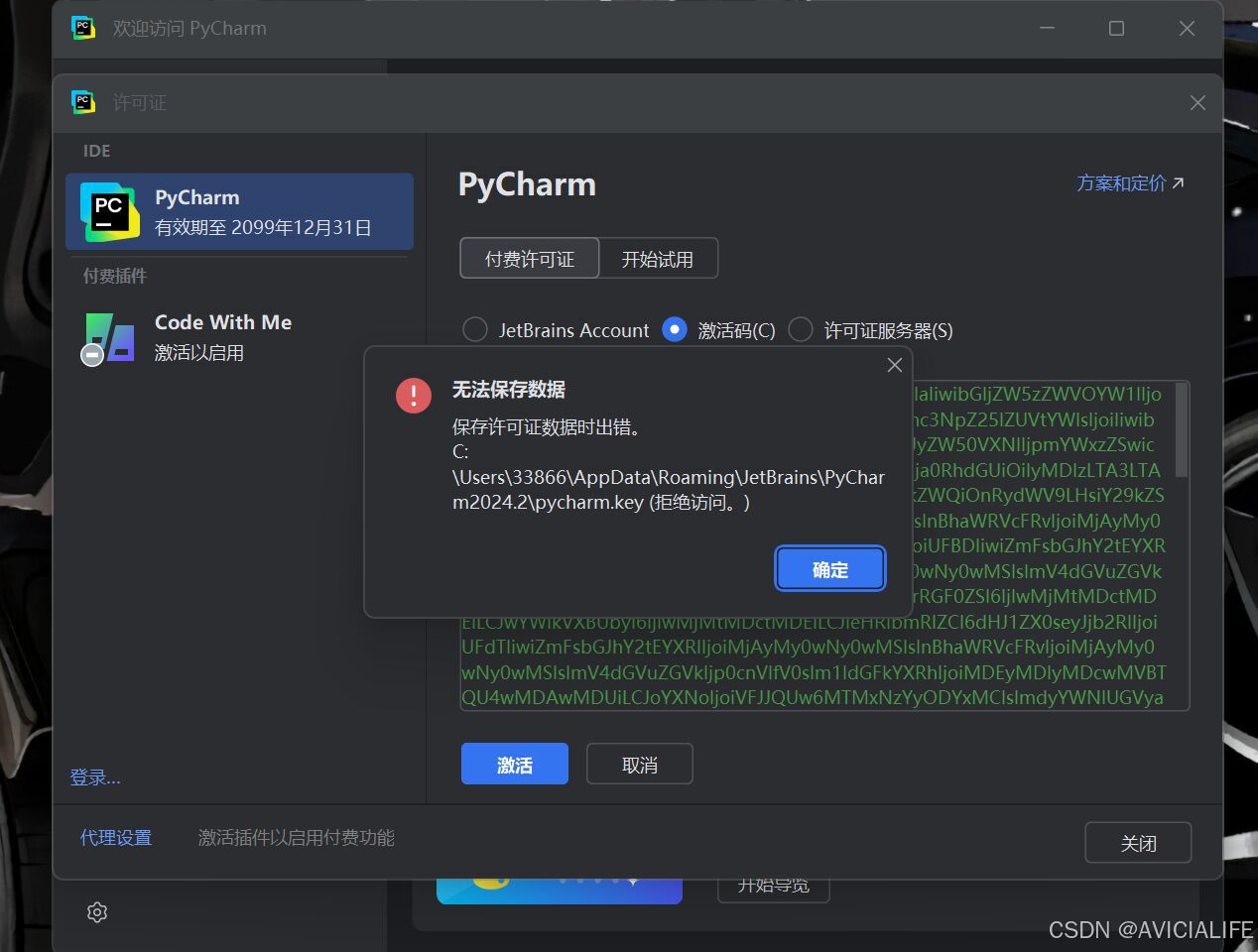Click the 登录... link
The image size is (1258, 952).
[95, 777]
